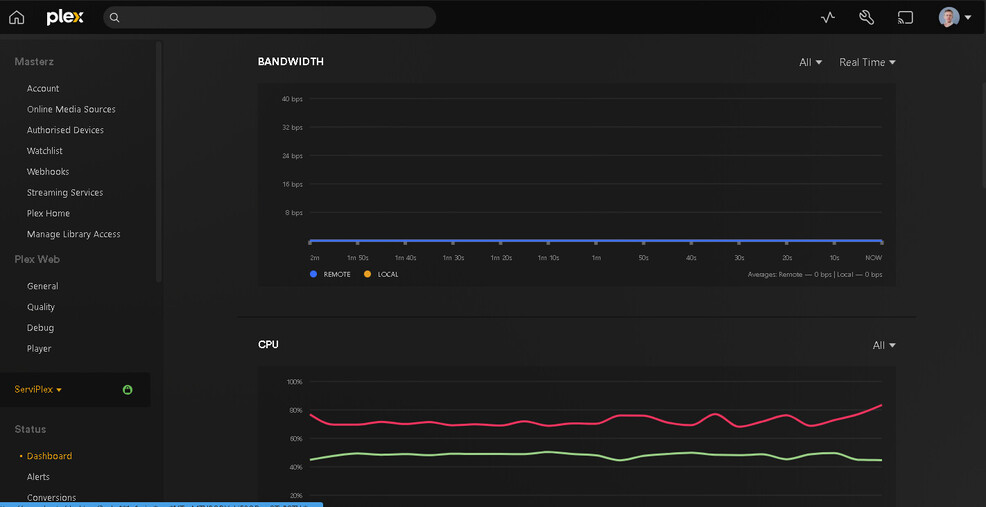Click the 'Masterz' section heading
This screenshot has width=986, height=507.
[x=34, y=62]
